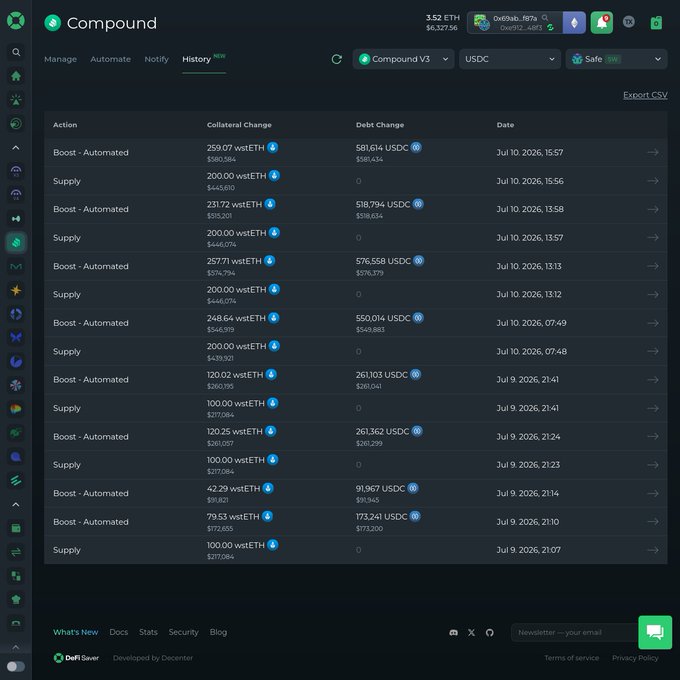The width and height of the screenshot is (680, 680).
Task: Open the USDC market dropdown
Action: 510,59
